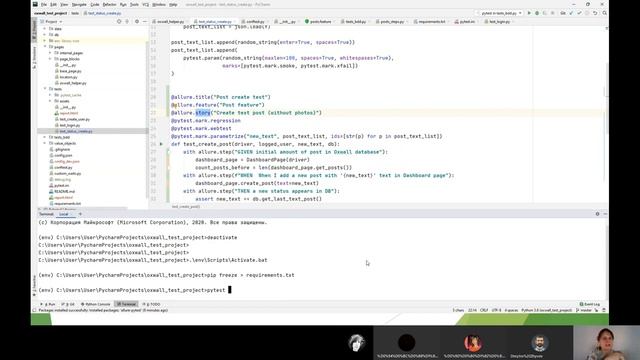Collapse the pages folder in project tree

[45, 47]
